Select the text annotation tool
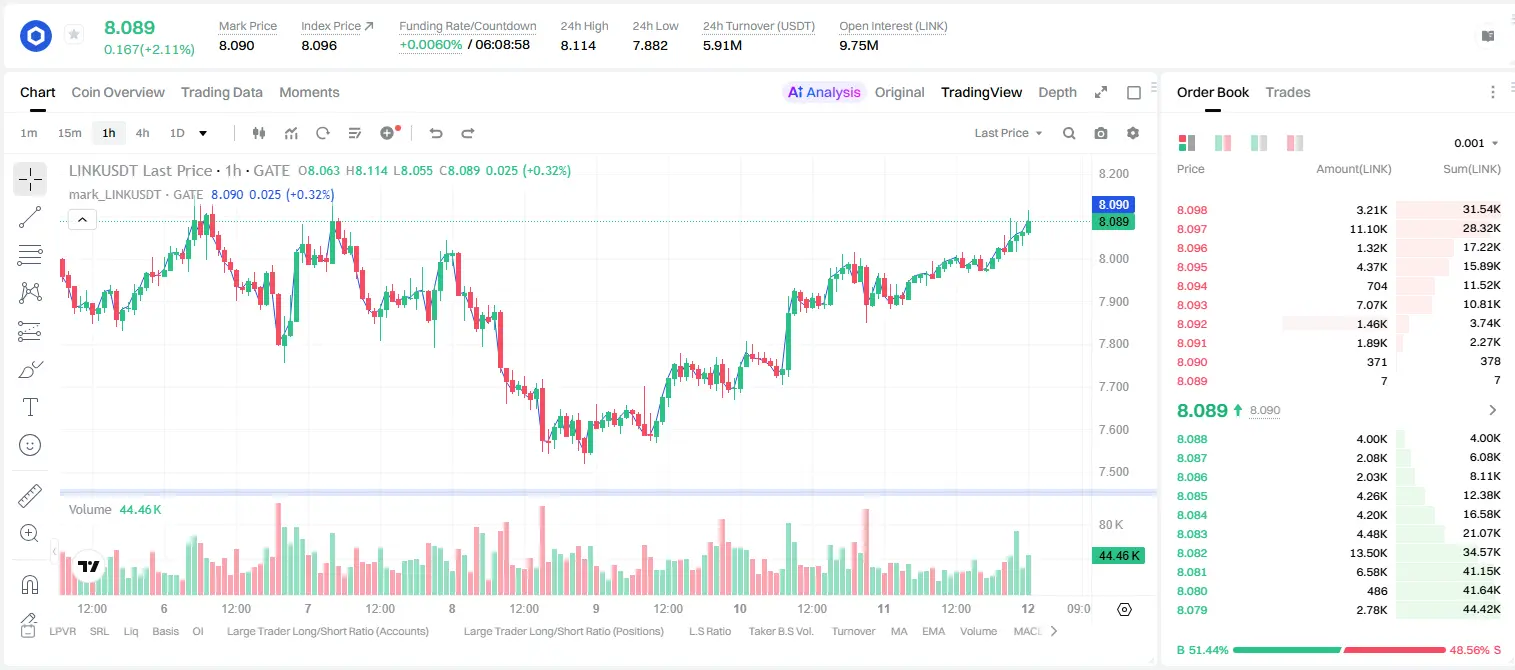Viewport: 1515px width, 670px height. coord(30,407)
